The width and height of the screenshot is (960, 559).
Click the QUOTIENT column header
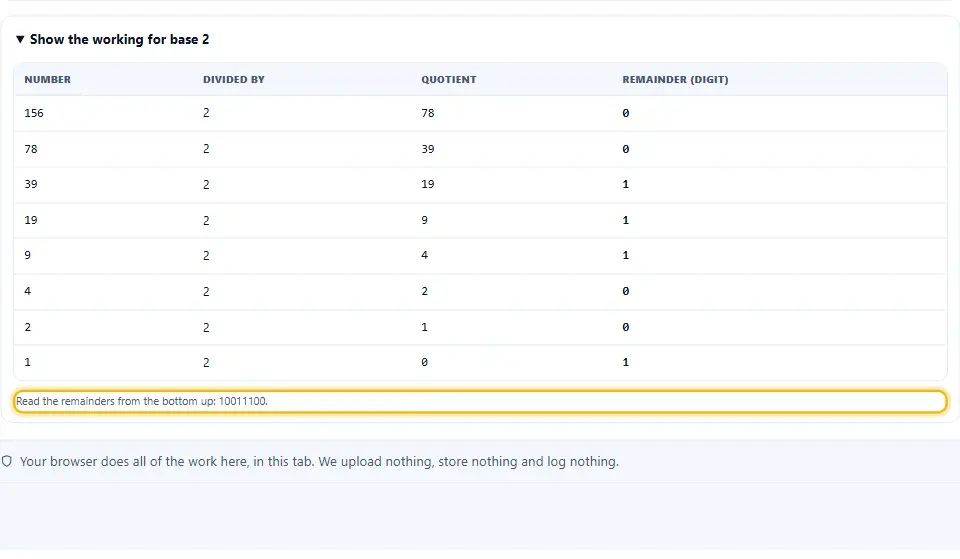click(449, 80)
